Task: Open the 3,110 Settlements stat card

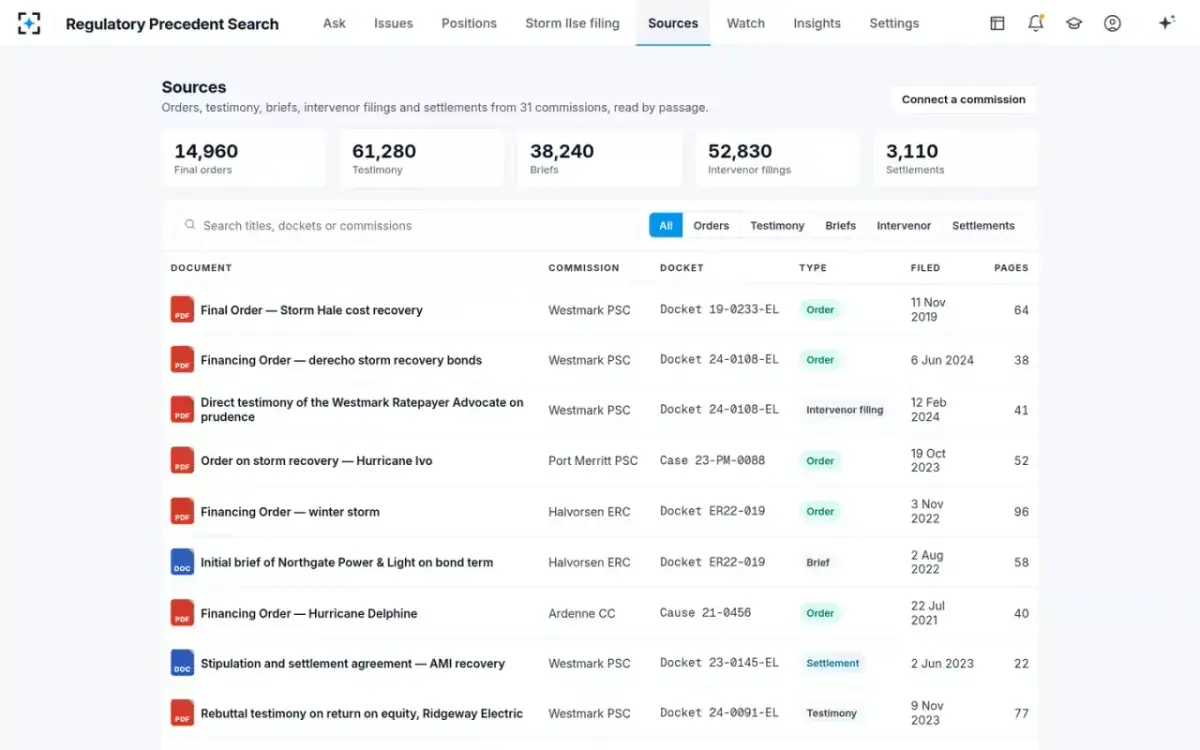Action: (956, 159)
